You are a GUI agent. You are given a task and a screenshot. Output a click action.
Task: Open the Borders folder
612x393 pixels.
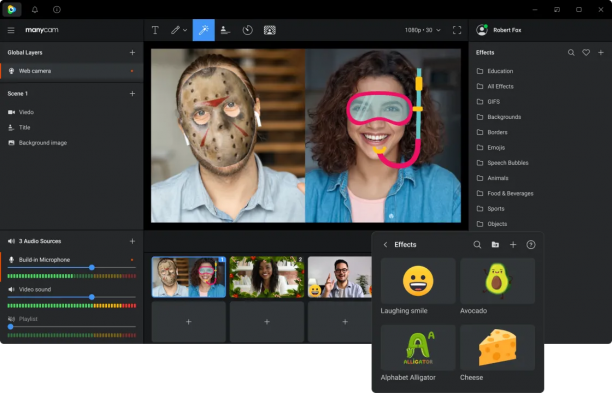[x=492, y=132]
